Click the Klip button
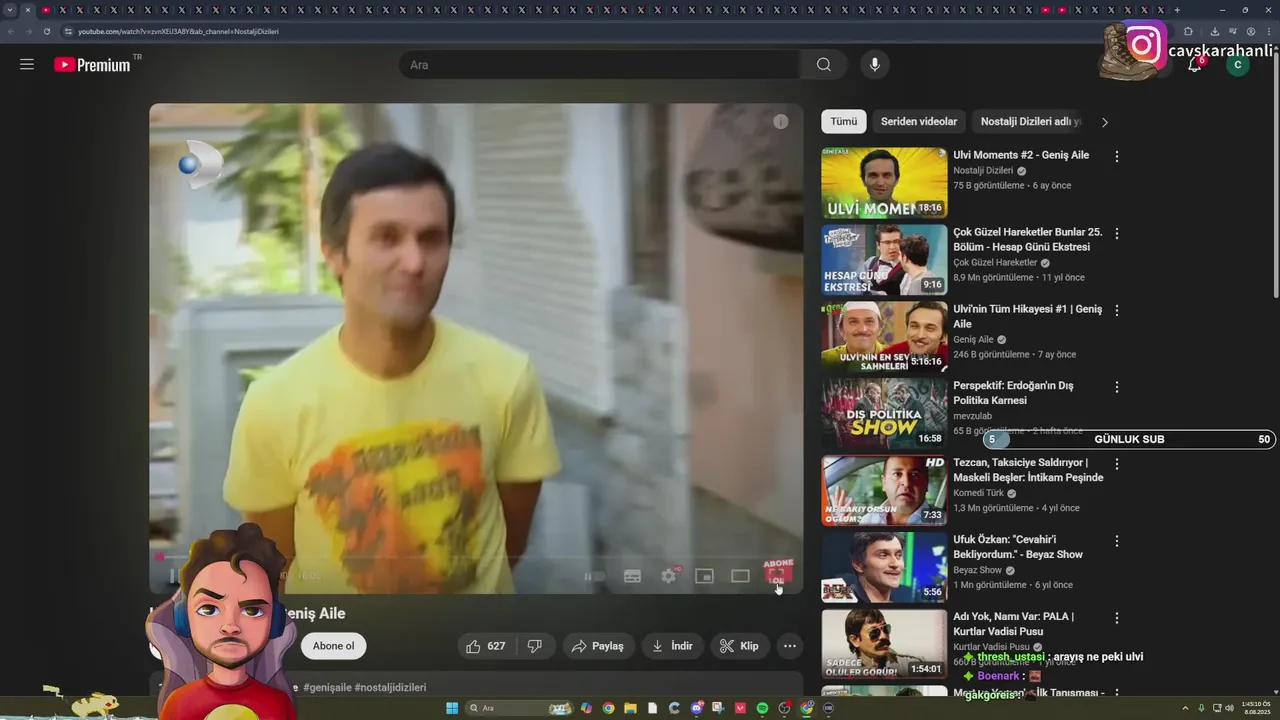This screenshot has height=720, width=1280. [x=740, y=646]
